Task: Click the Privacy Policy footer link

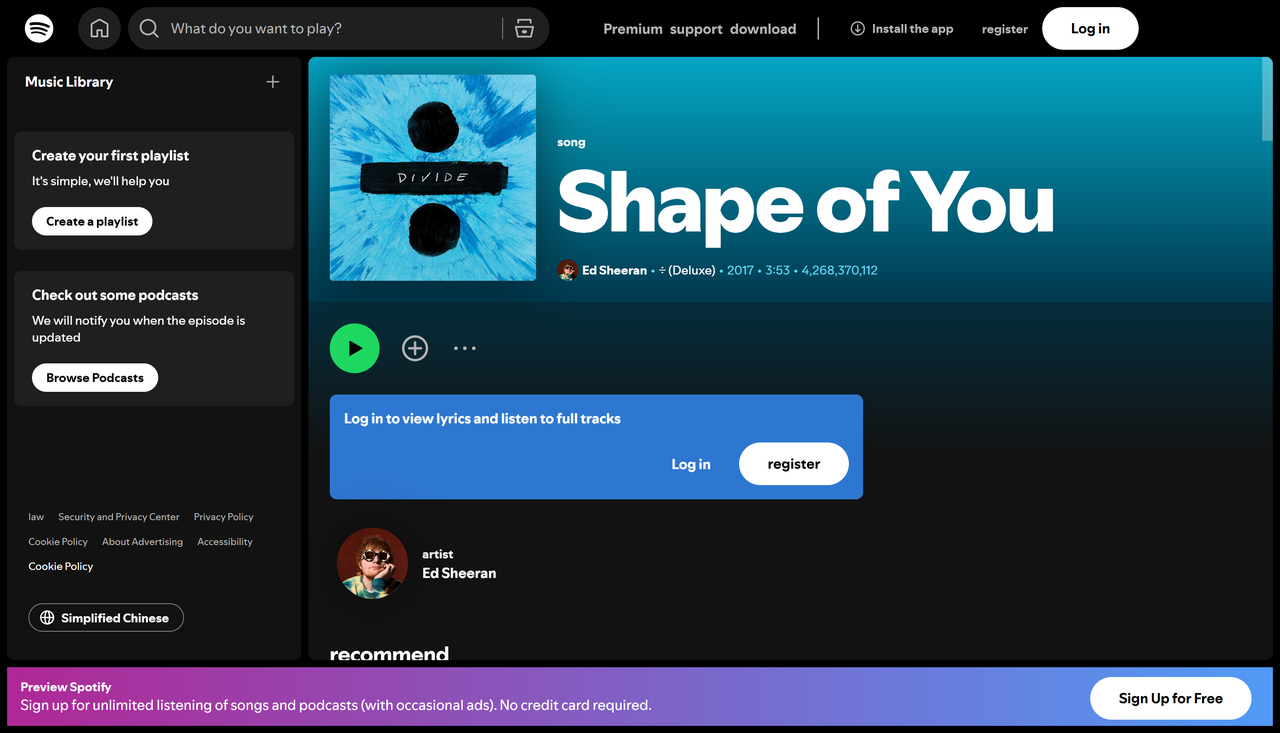Action: coord(222,517)
